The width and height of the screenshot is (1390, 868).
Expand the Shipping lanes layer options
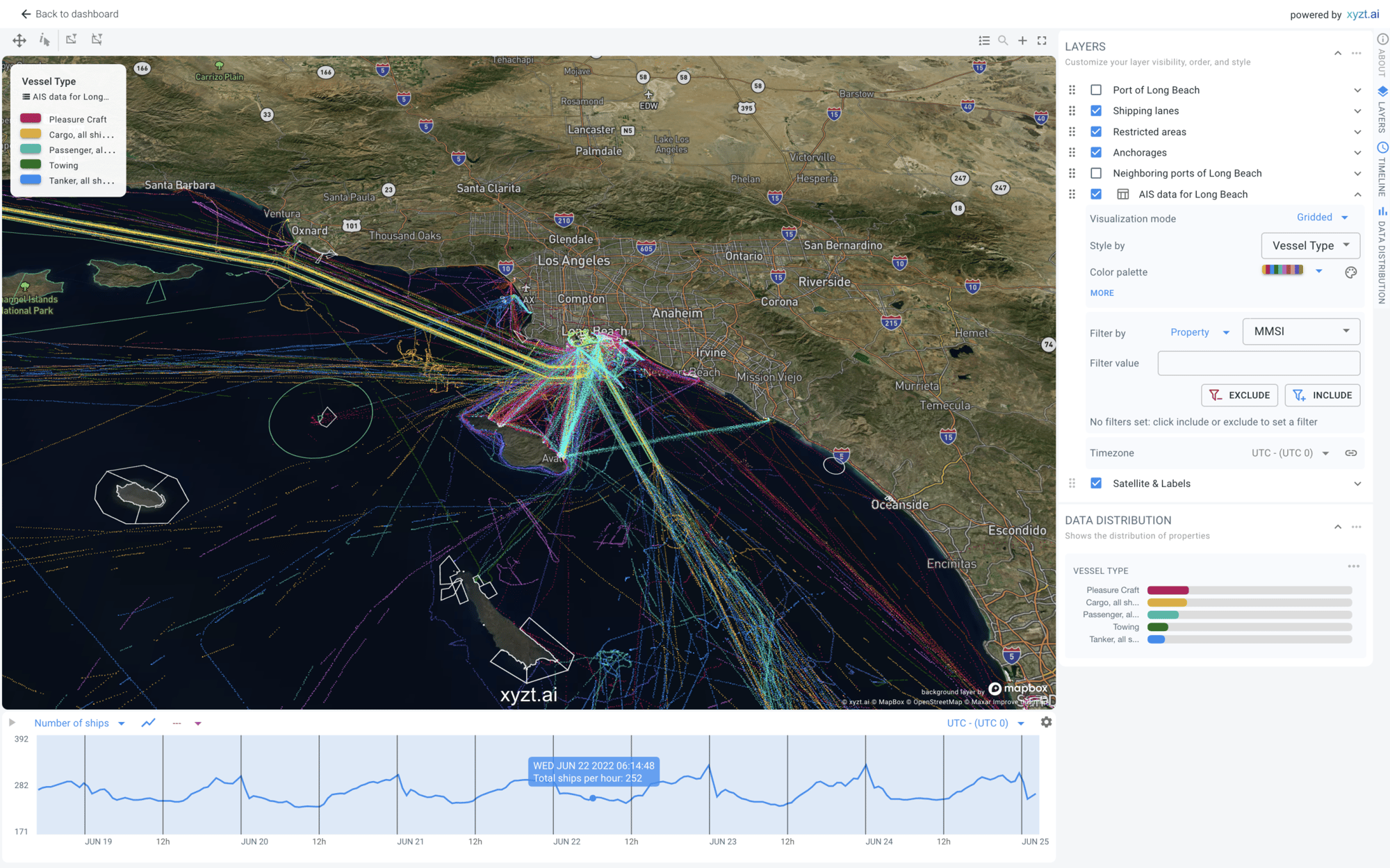1357,111
